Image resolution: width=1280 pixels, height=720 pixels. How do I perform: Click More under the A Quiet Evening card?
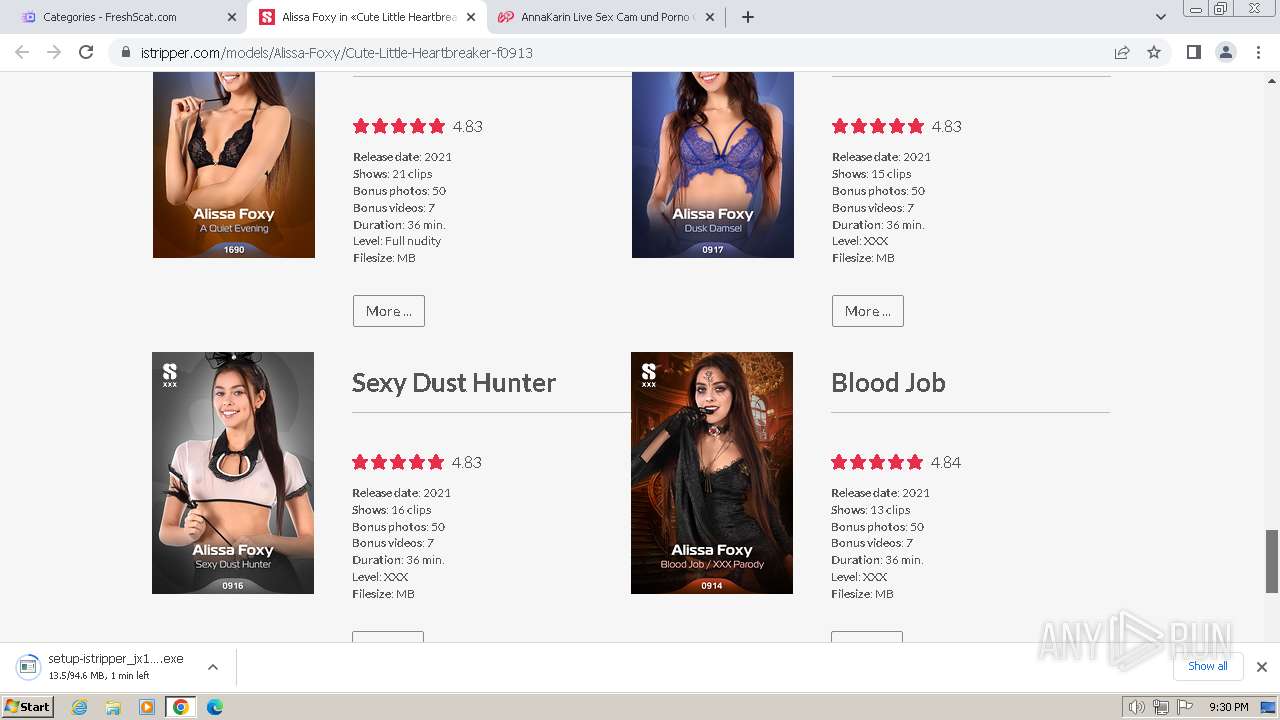point(389,311)
